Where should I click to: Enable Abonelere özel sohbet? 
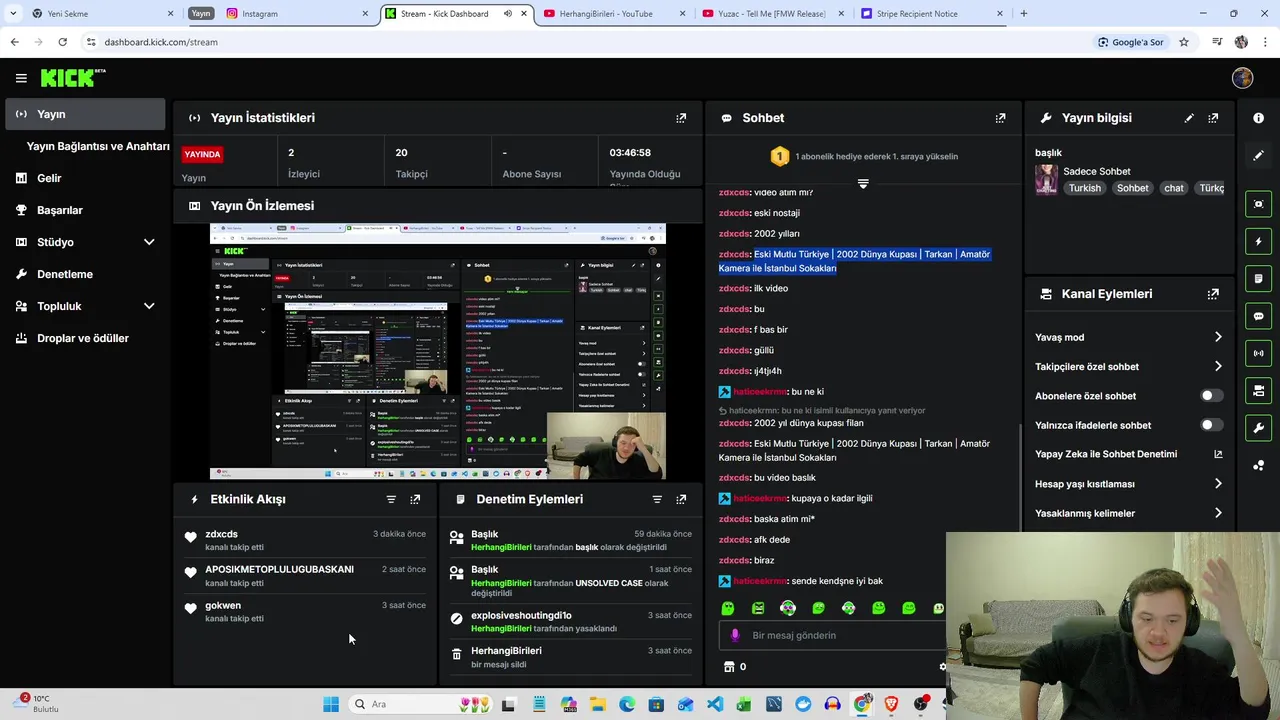pyautogui.click(x=1211, y=396)
